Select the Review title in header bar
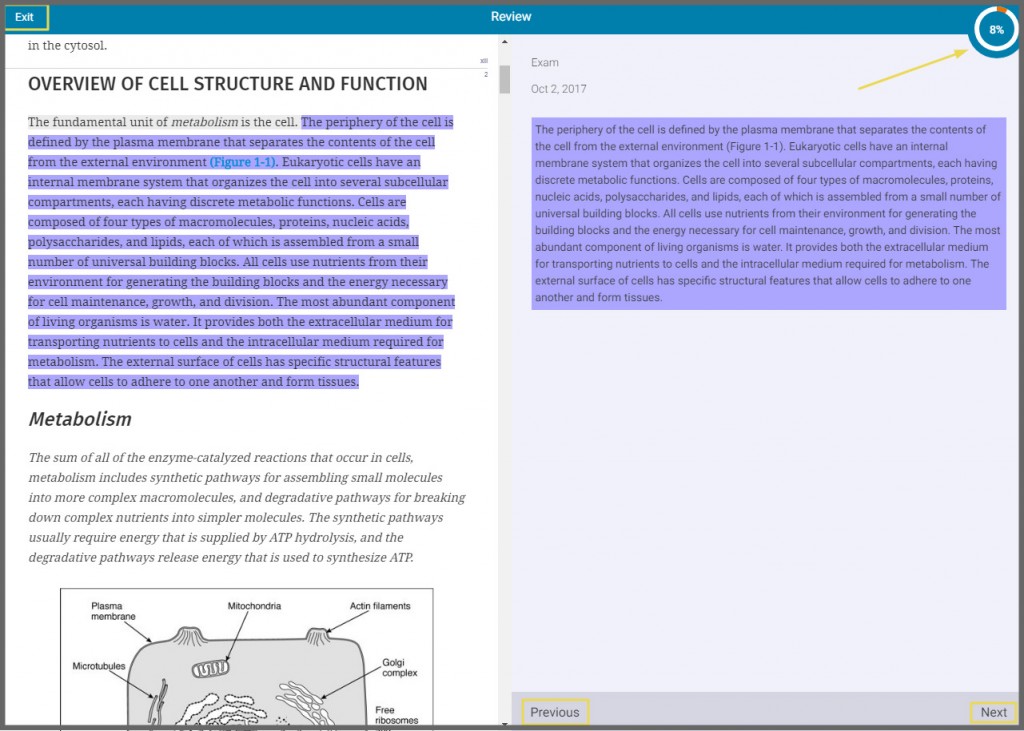This screenshot has height=731, width=1024. pos(511,17)
